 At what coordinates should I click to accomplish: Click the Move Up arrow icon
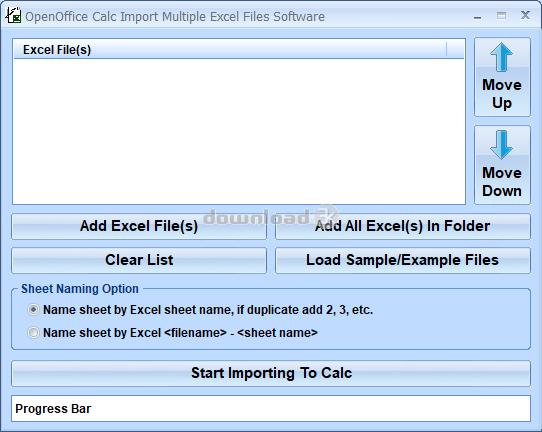[501, 57]
